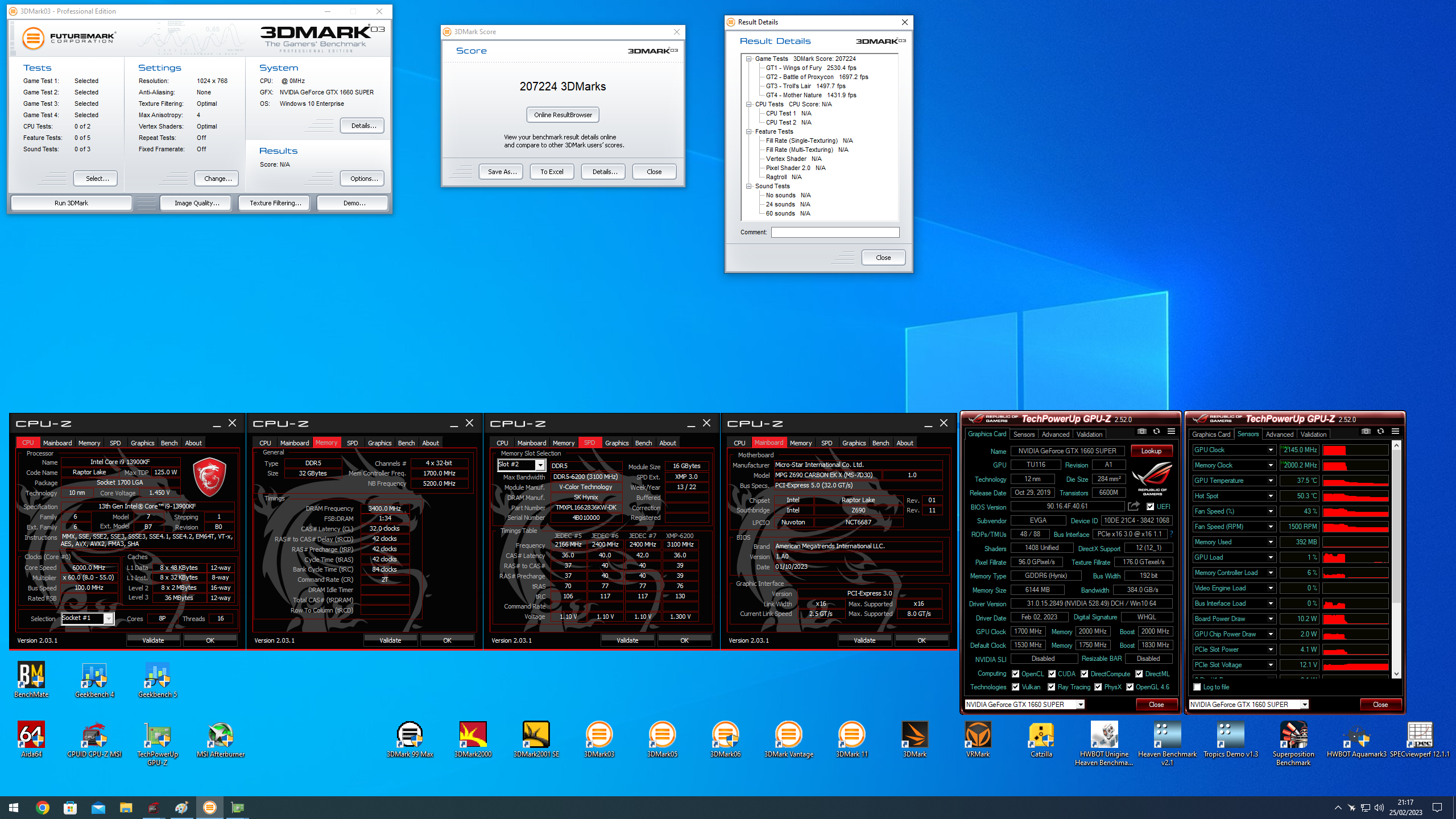Open the 3DMark05 desktop icon
The image size is (1456, 819).
662,739
